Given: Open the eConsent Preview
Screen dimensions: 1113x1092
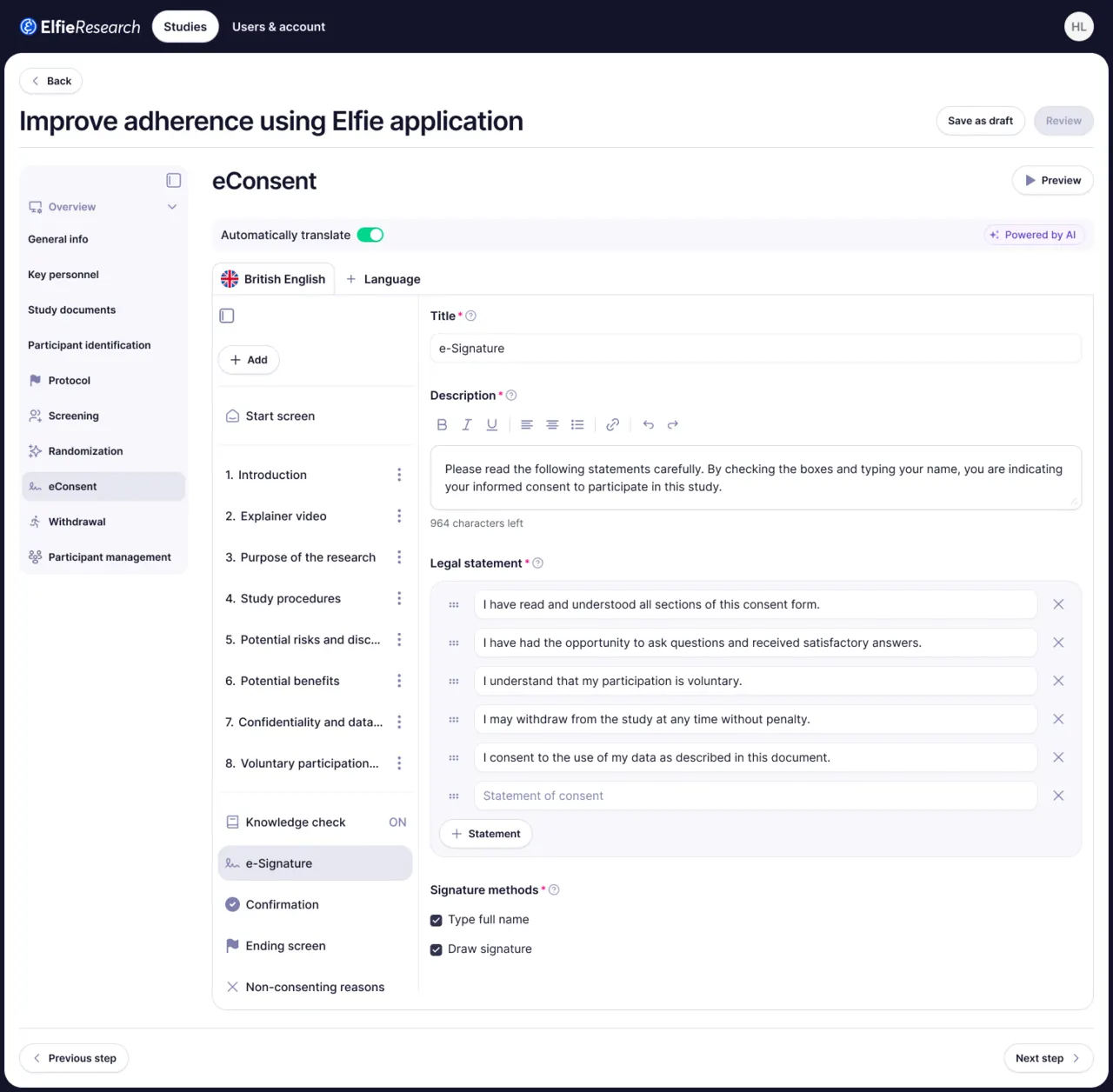Looking at the screenshot, I should tap(1053, 181).
